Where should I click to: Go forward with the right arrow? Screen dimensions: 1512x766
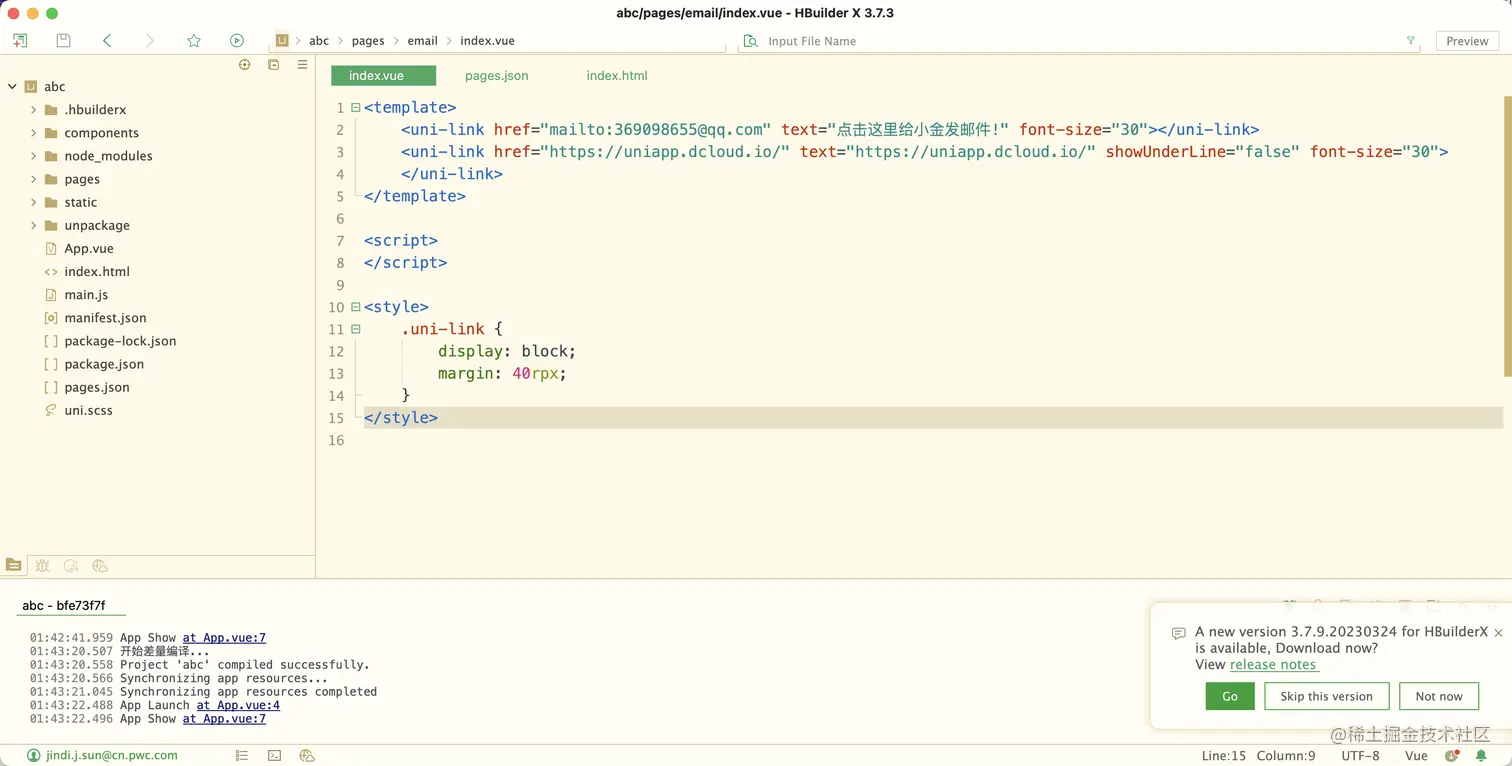150,41
